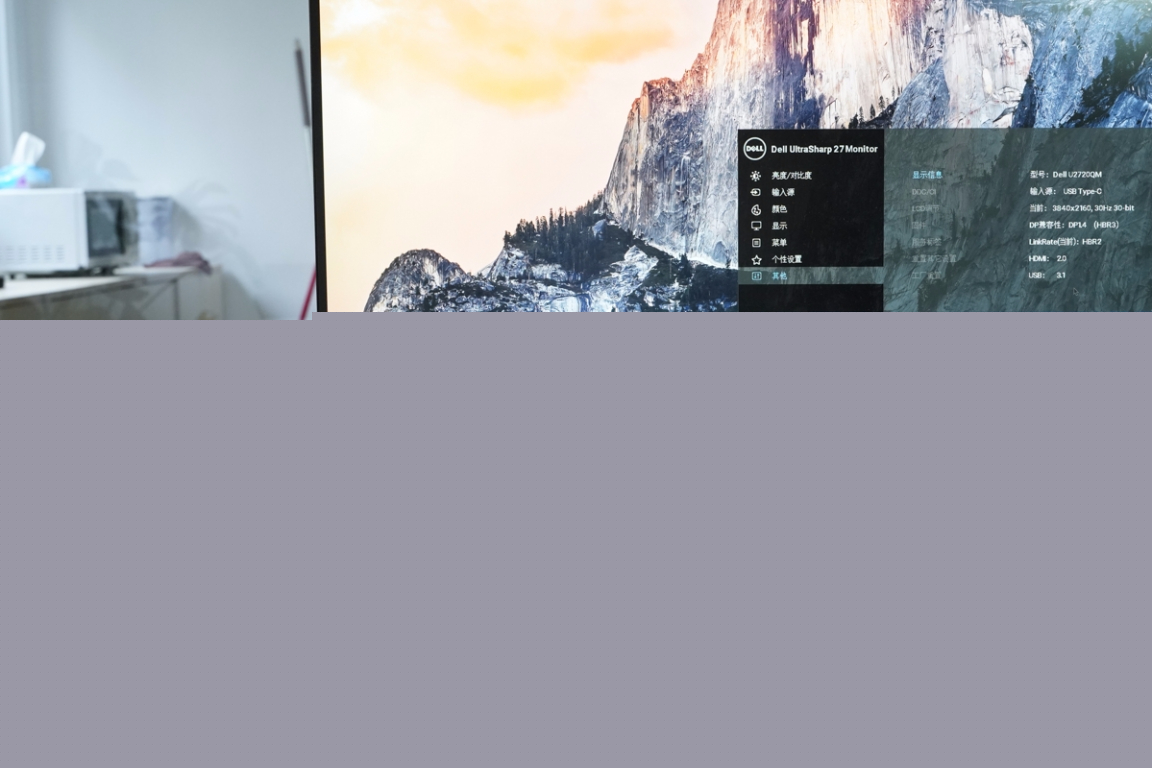Click the 输入源 USB Type-C info line
The width and height of the screenshot is (1152, 768).
point(1065,192)
